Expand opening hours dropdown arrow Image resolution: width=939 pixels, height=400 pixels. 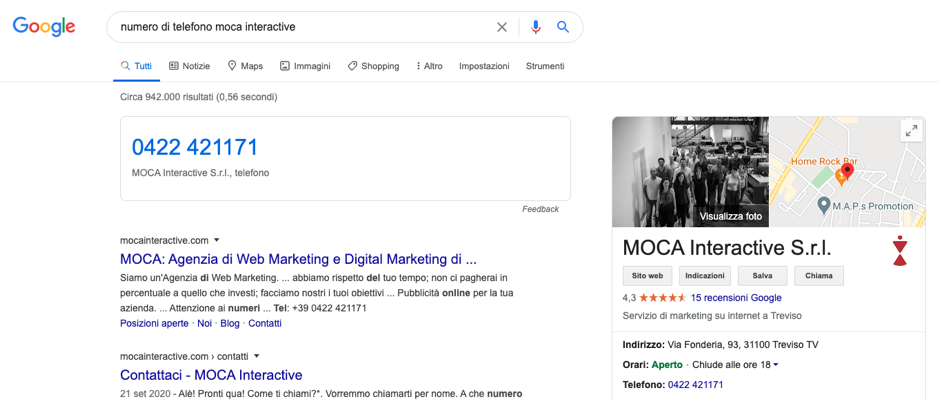(x=776, y=365)
